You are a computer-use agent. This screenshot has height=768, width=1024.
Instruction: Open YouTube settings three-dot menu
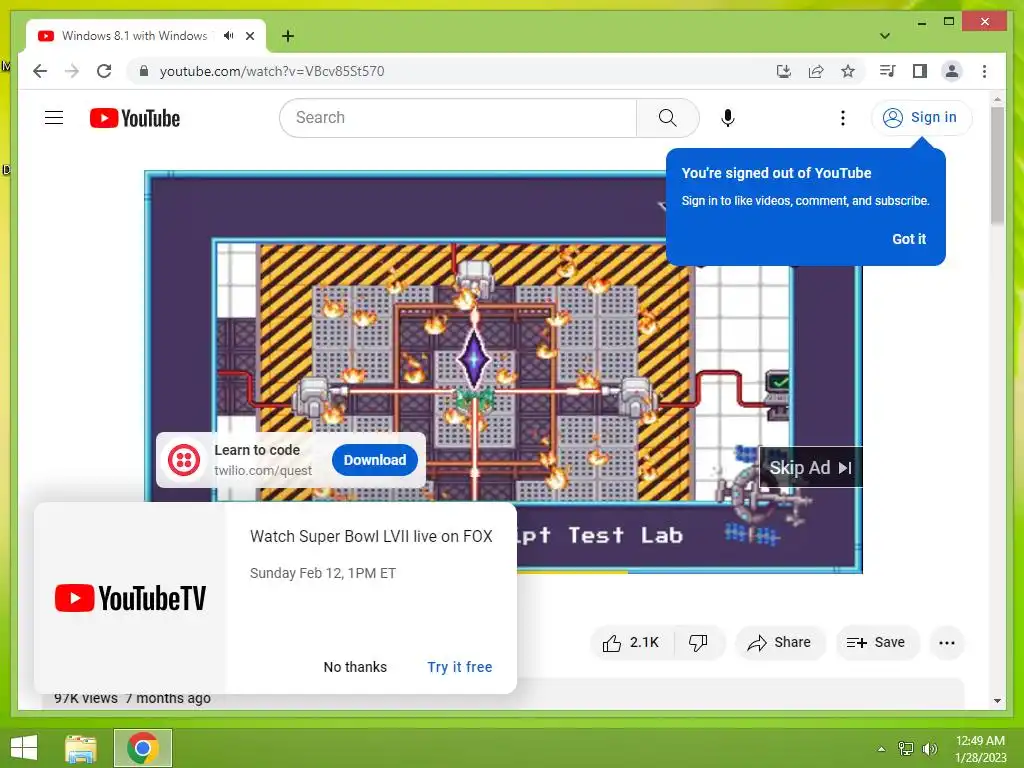click(x=842, y=118)
